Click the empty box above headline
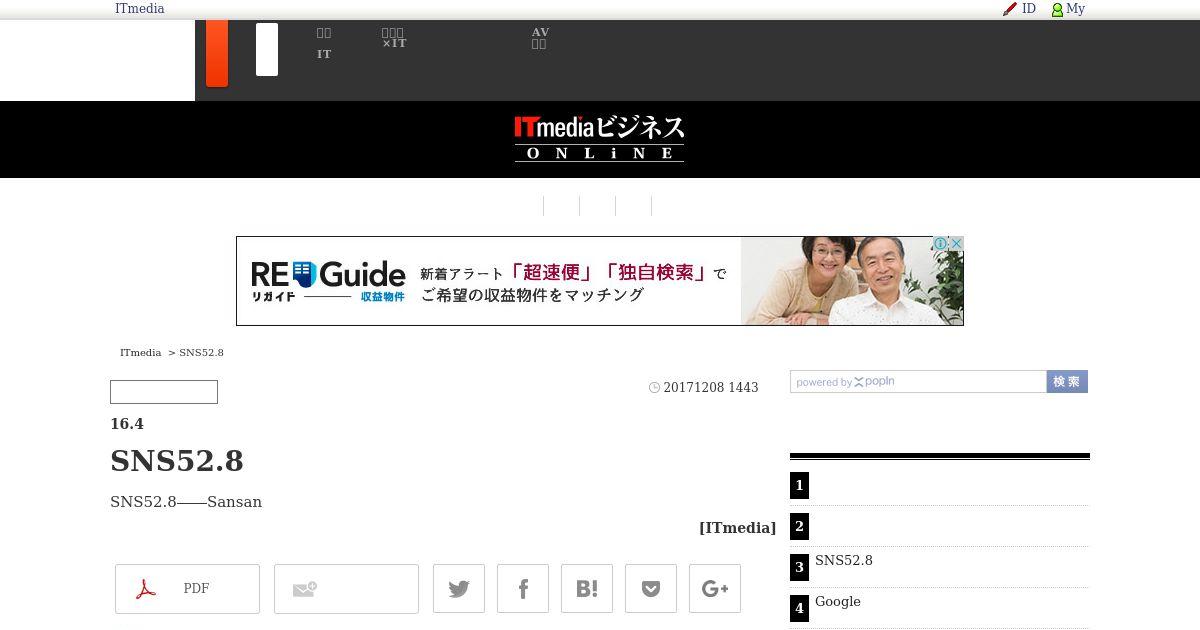Screen dimensions: 1200x630 coord(164,392)
